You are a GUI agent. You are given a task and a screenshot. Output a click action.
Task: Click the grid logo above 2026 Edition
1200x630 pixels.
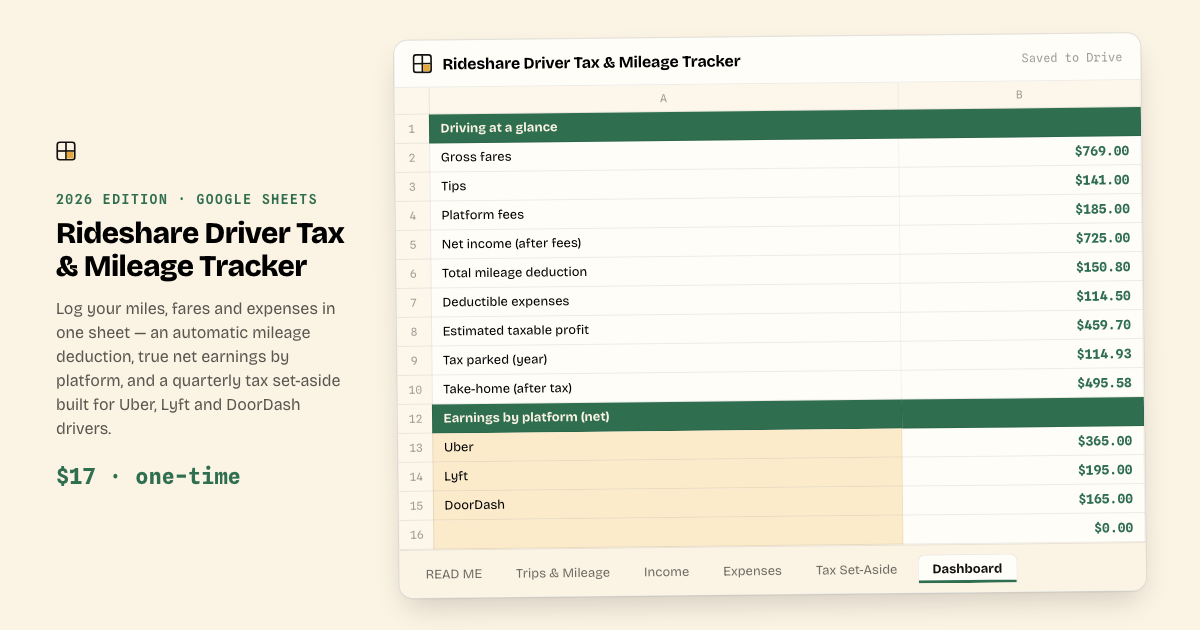pos(66,151)
